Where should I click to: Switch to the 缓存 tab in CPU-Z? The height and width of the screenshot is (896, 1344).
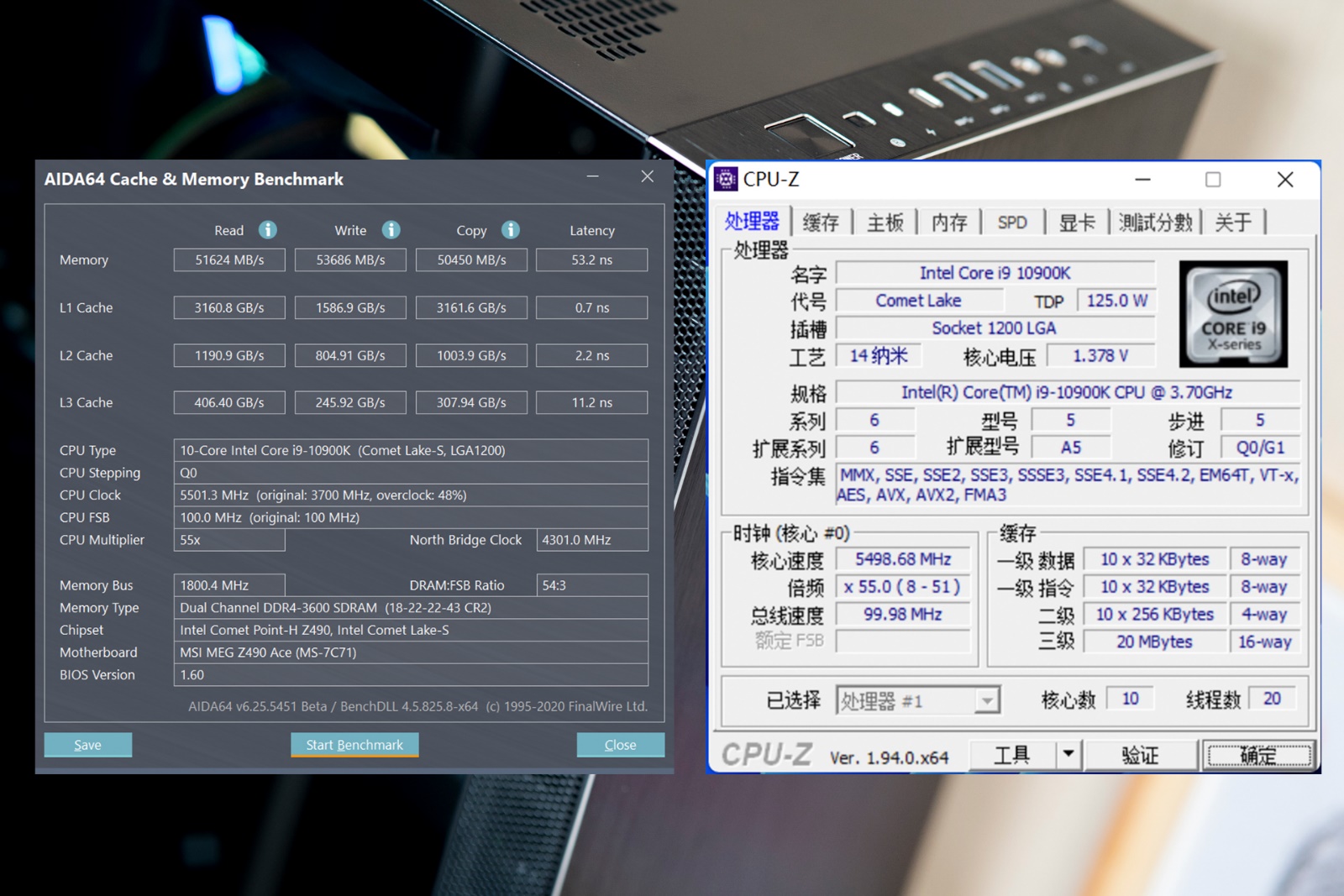coord(821,223)
